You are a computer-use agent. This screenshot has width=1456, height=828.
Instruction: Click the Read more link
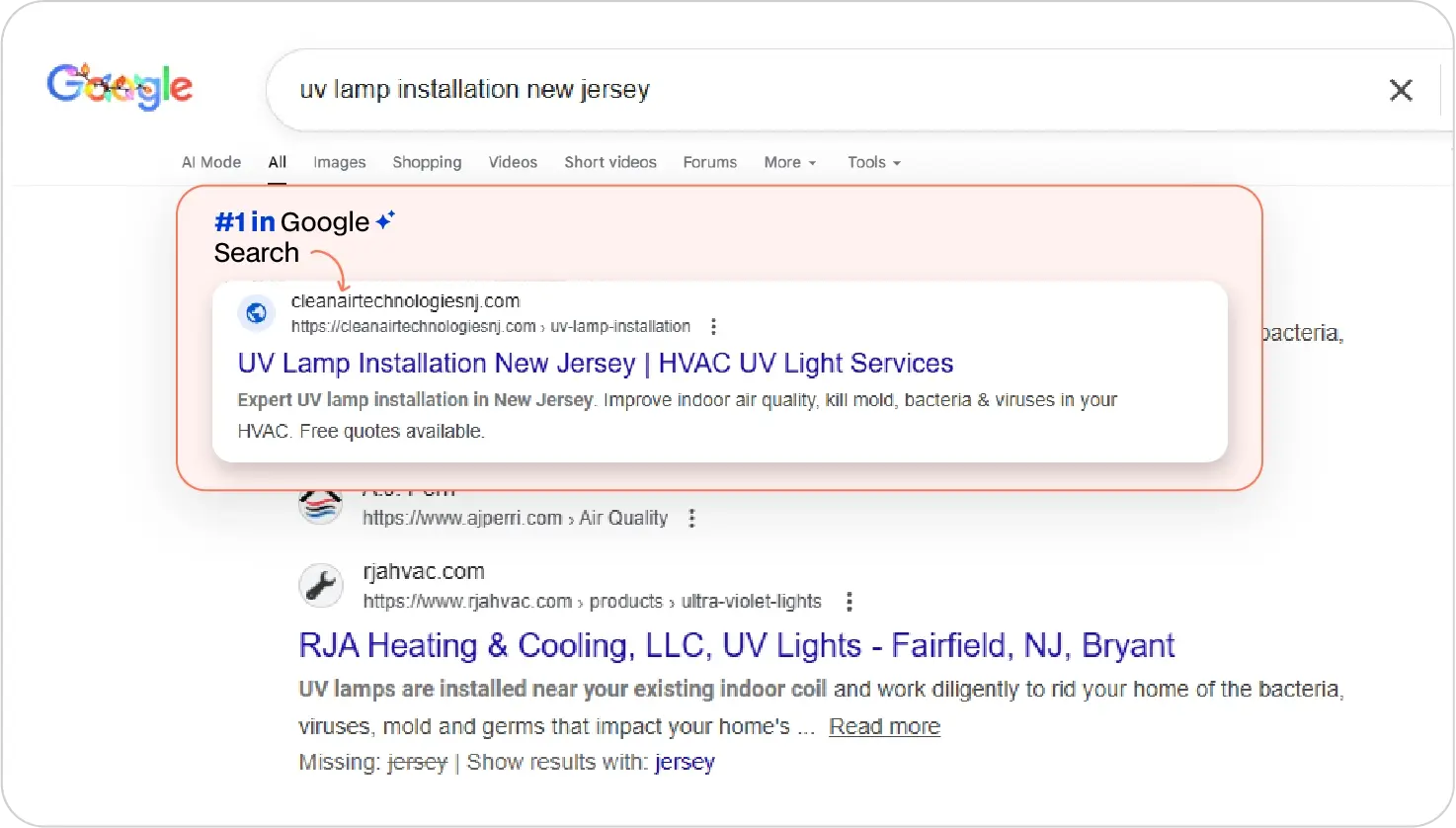(884, 726)
